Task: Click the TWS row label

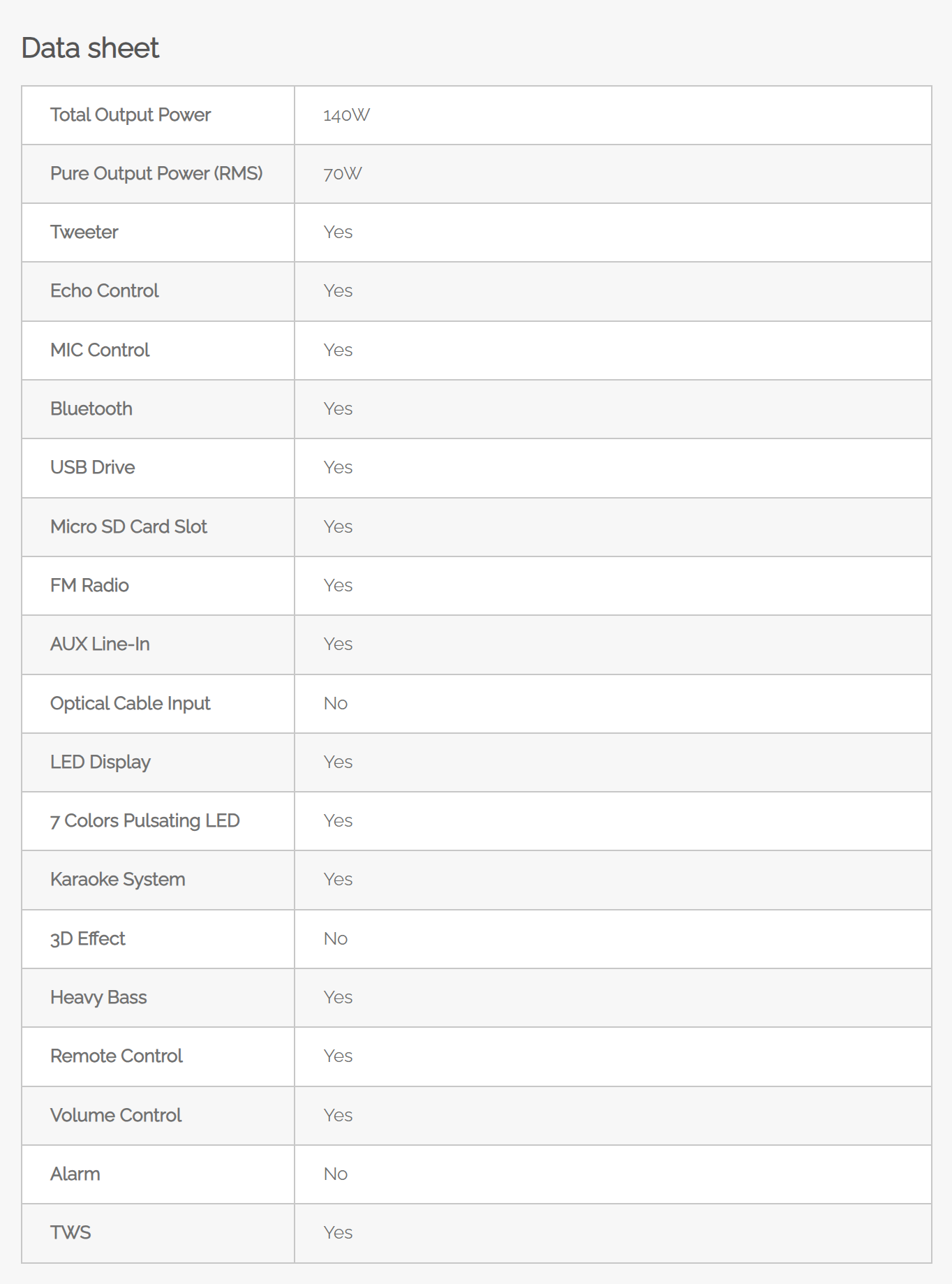Action: 70,1232
